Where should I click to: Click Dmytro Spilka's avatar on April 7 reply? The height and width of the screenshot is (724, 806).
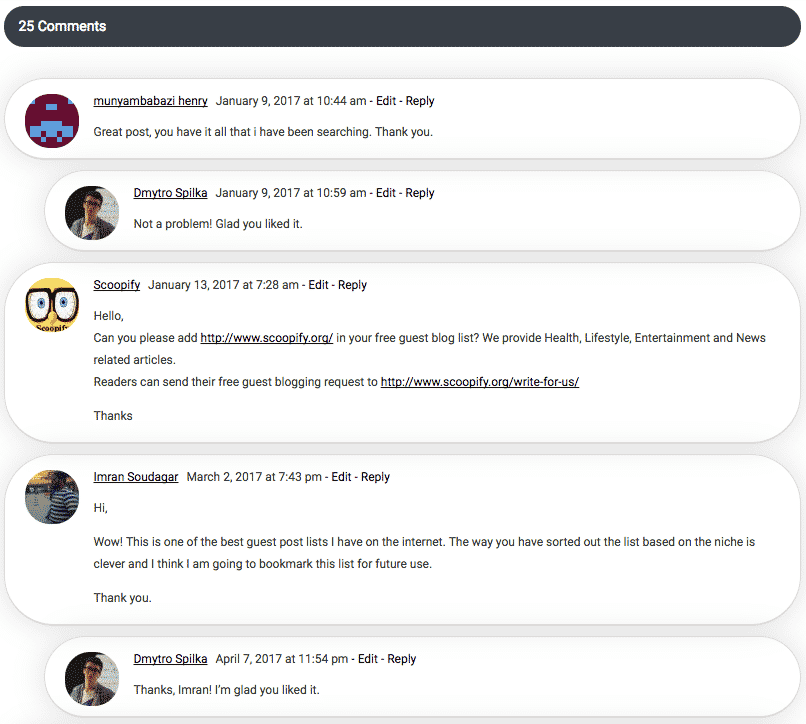coord(92,679)
